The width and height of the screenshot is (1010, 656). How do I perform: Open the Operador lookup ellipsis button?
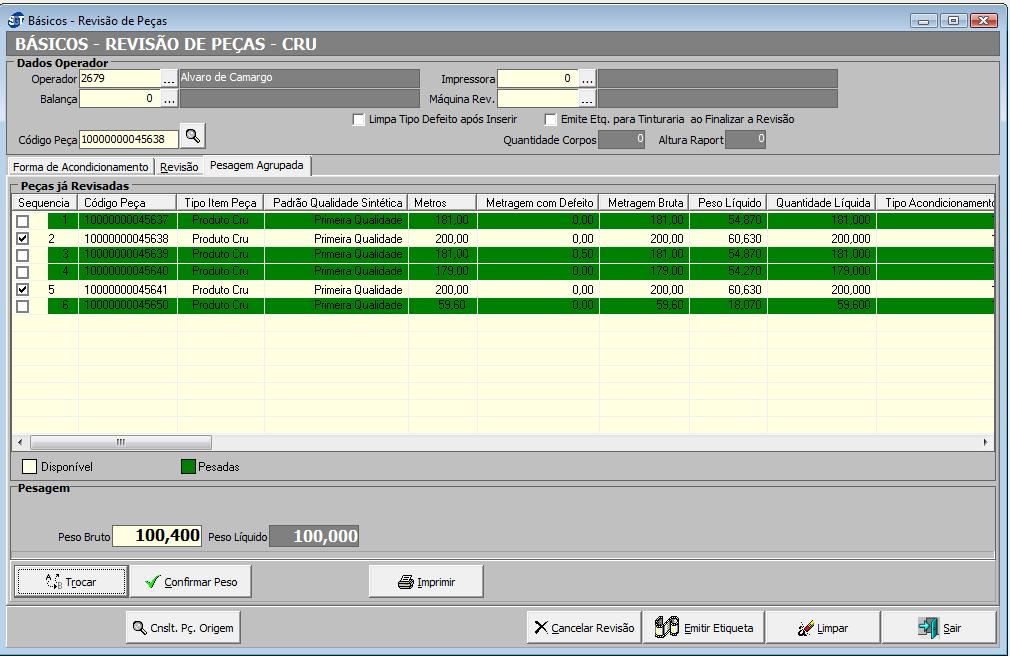169,78
